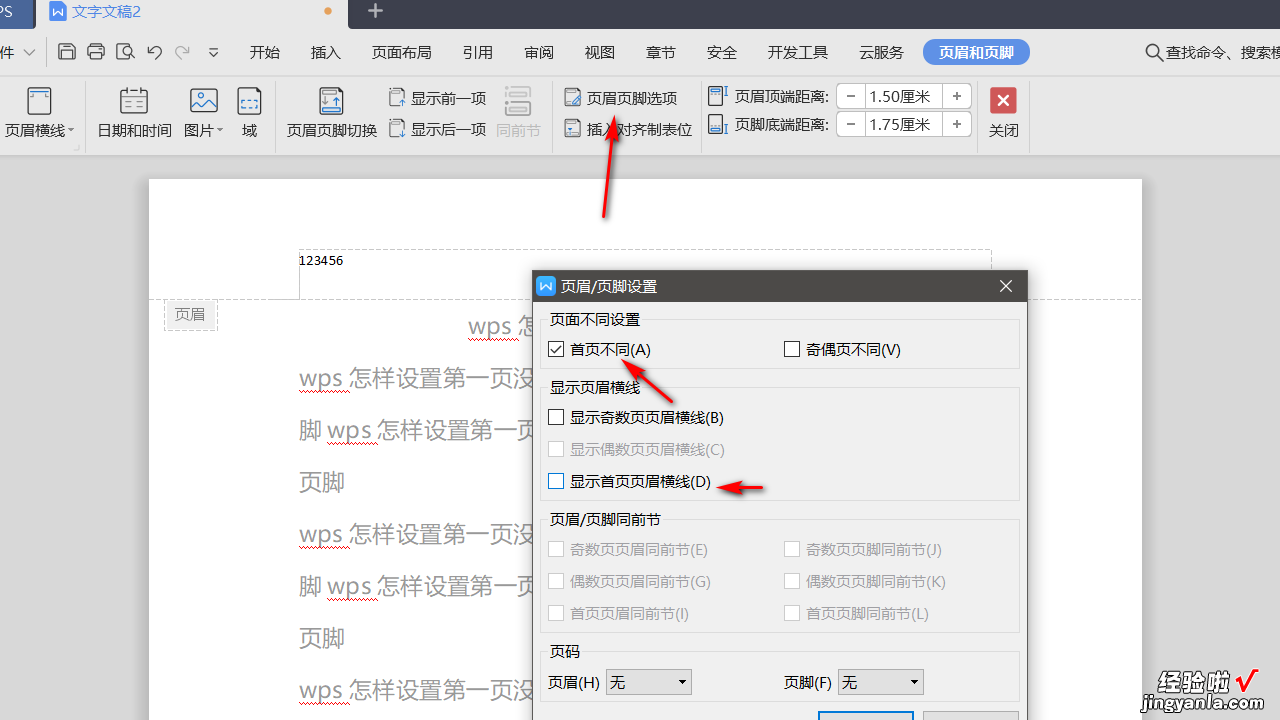Increase 页眉顶端距离 with plus button
The height and width of the screenshot is (720, 1280).
pos(957,96)
